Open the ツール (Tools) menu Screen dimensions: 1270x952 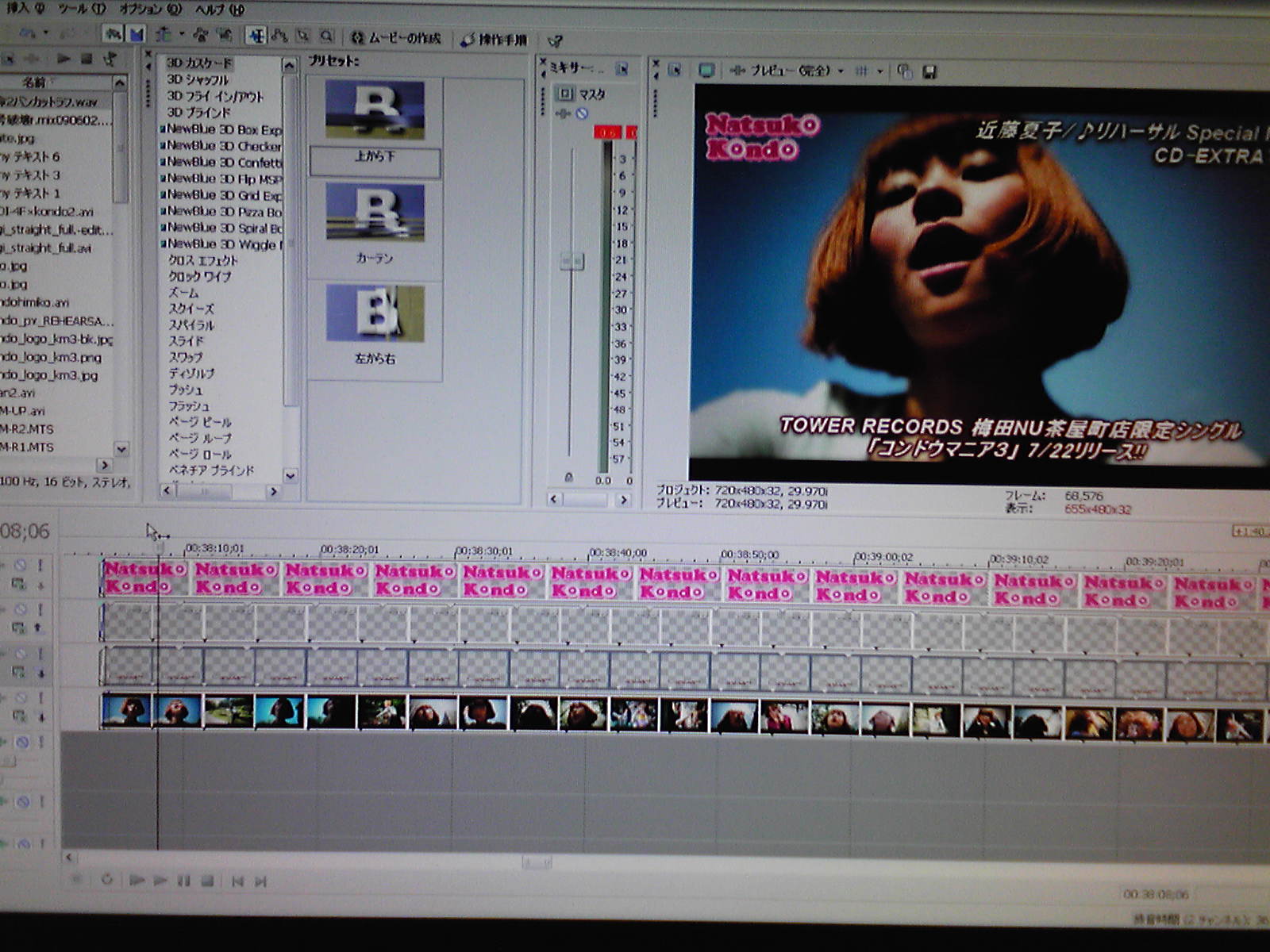click(81, 9)
